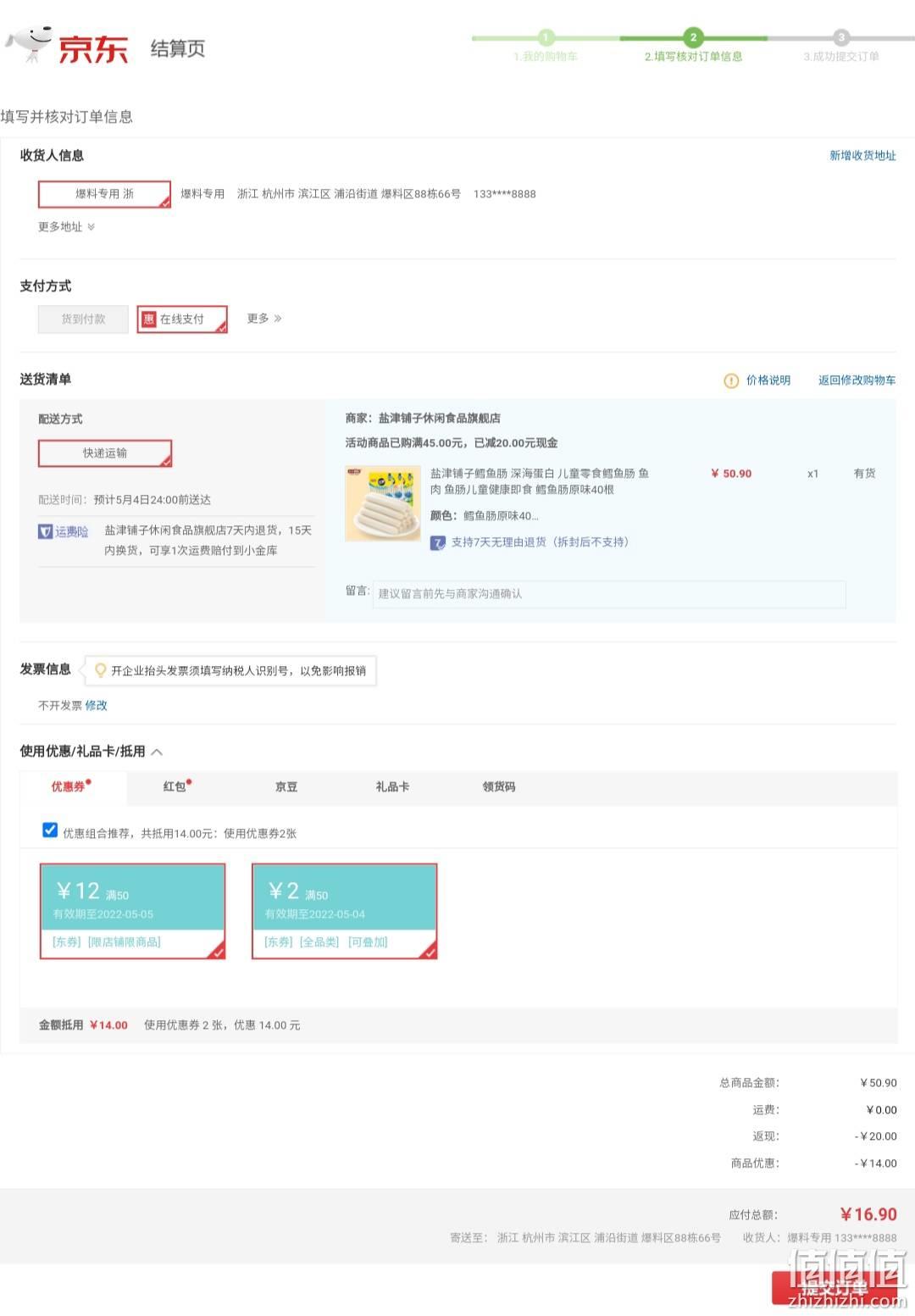915x1316 pixels.
Task: Click the 盐津铺子鳕鱼肠 product title
Action: (540, 481)
